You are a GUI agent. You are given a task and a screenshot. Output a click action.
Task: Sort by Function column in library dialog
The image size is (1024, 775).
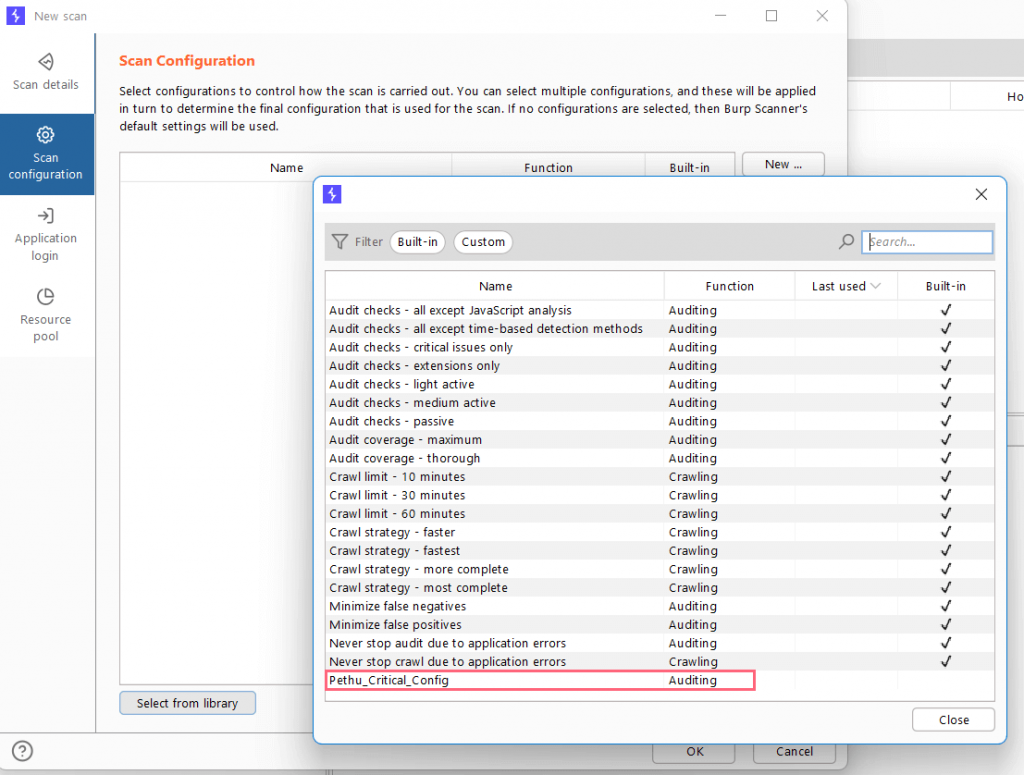click(x=729, y=286)
